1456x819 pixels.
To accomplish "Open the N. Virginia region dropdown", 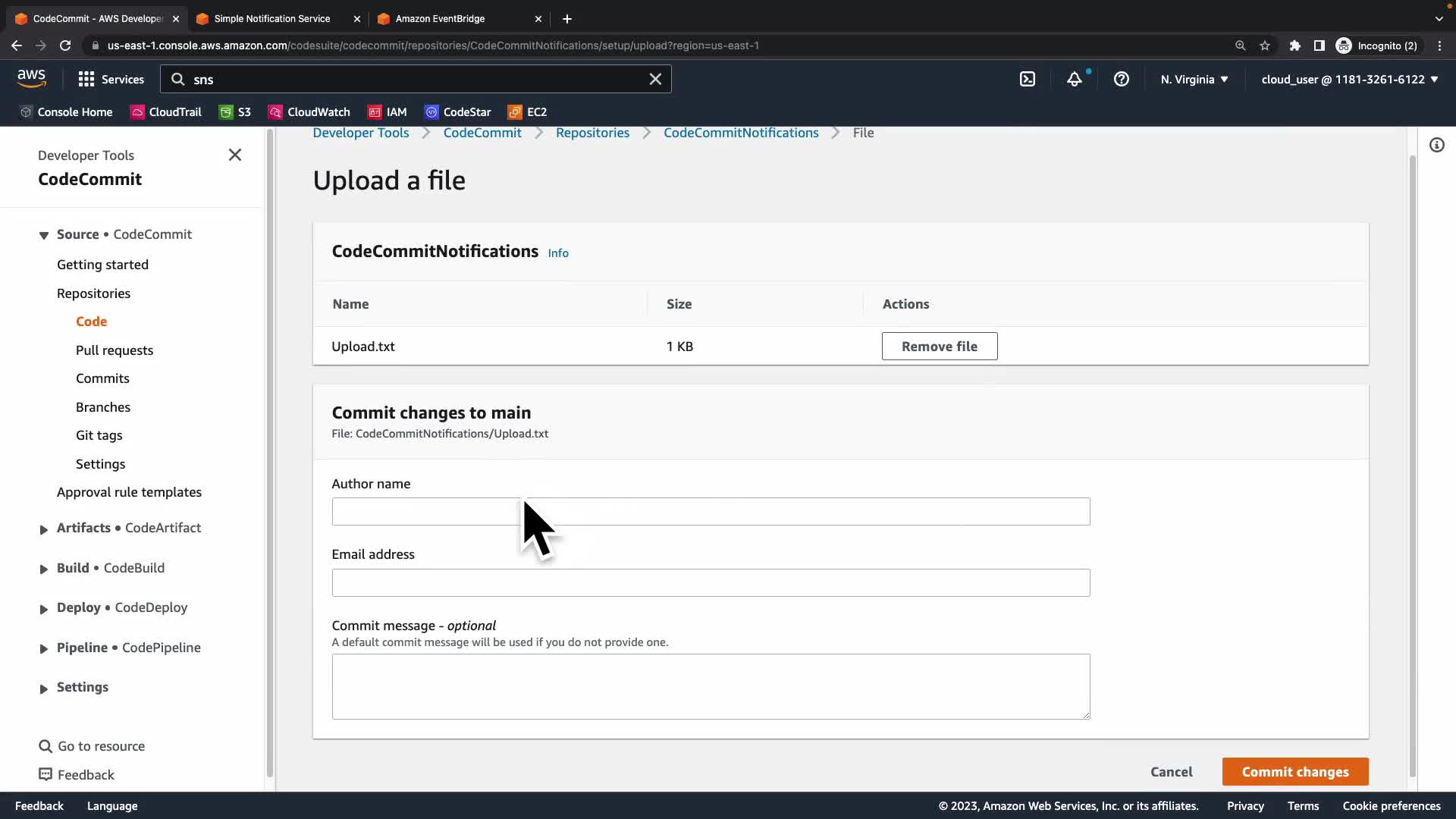I will click(x=1194, y=79).
